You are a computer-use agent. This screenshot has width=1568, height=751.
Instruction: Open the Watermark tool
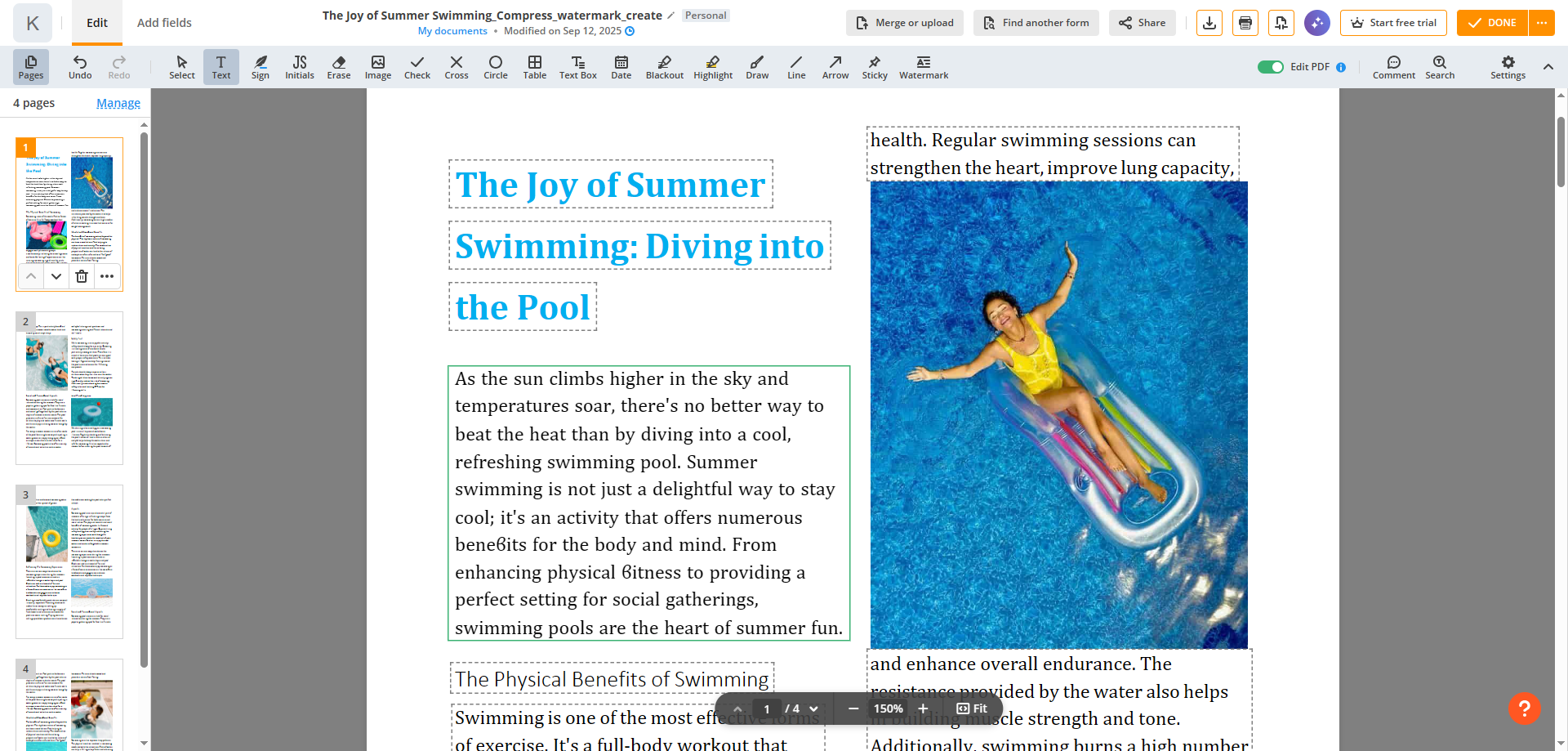pos(923,67)
